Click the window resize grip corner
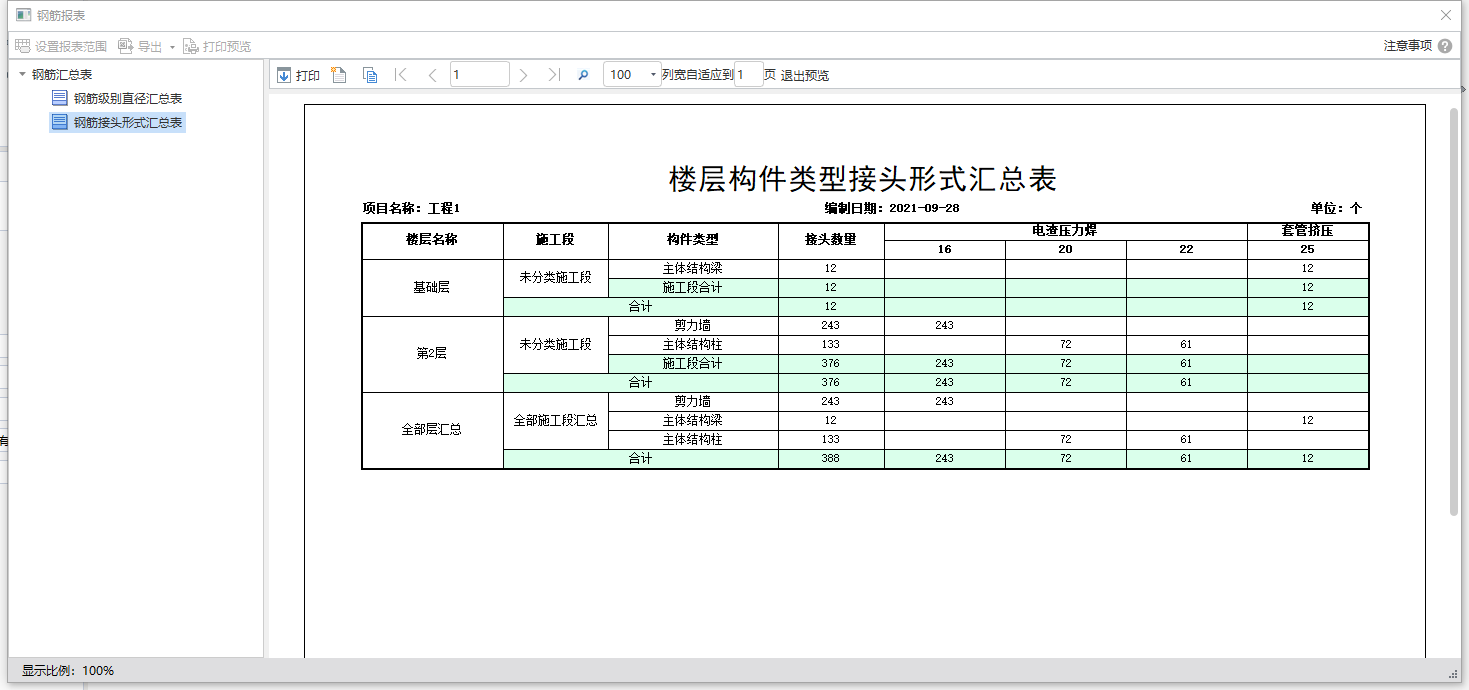 (1453, 673)
